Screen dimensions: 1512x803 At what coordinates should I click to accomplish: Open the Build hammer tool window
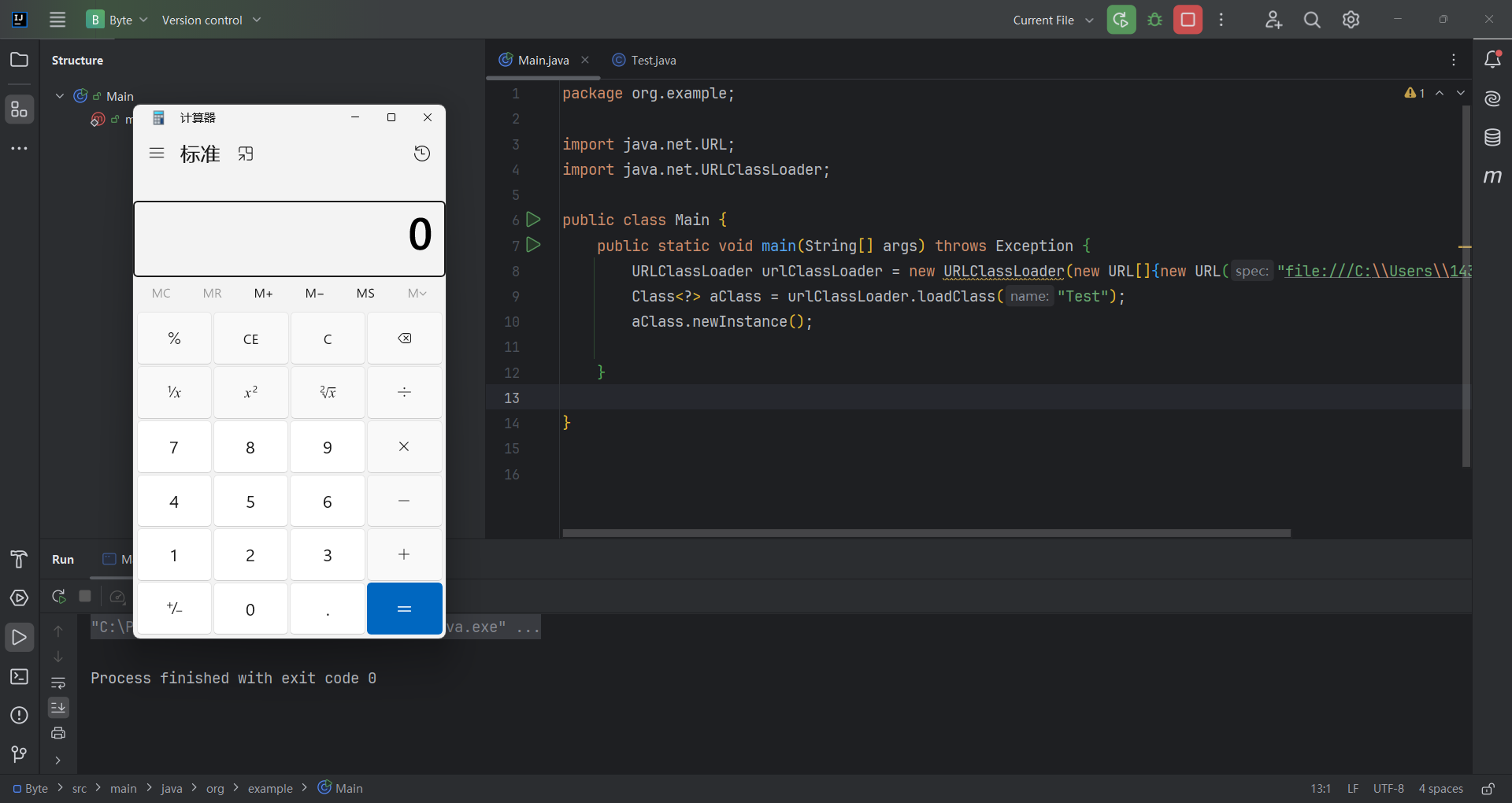tap(19, 559)
